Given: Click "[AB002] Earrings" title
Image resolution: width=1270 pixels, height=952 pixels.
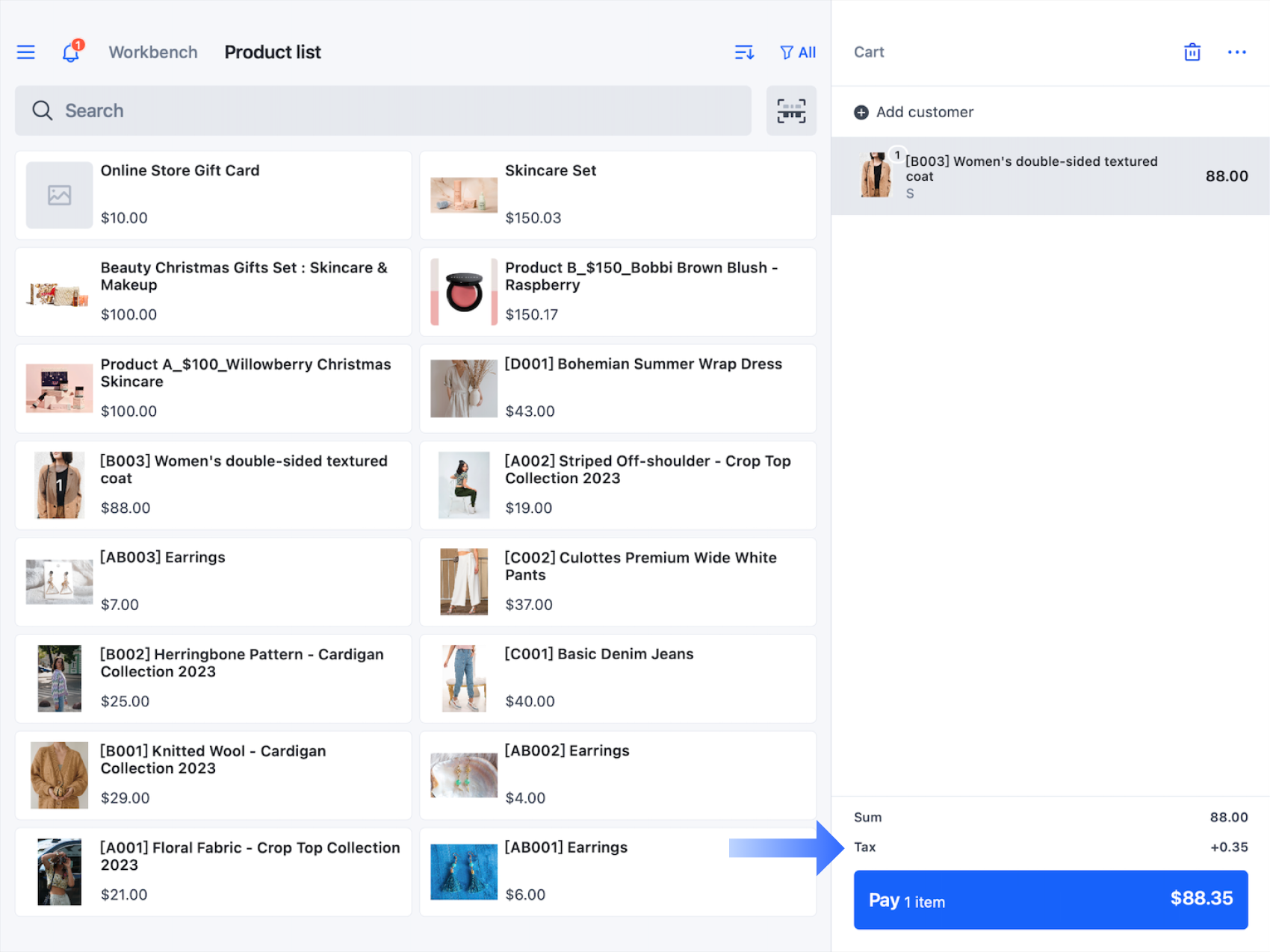Looking at the screenshot, I should coord(567,750).
